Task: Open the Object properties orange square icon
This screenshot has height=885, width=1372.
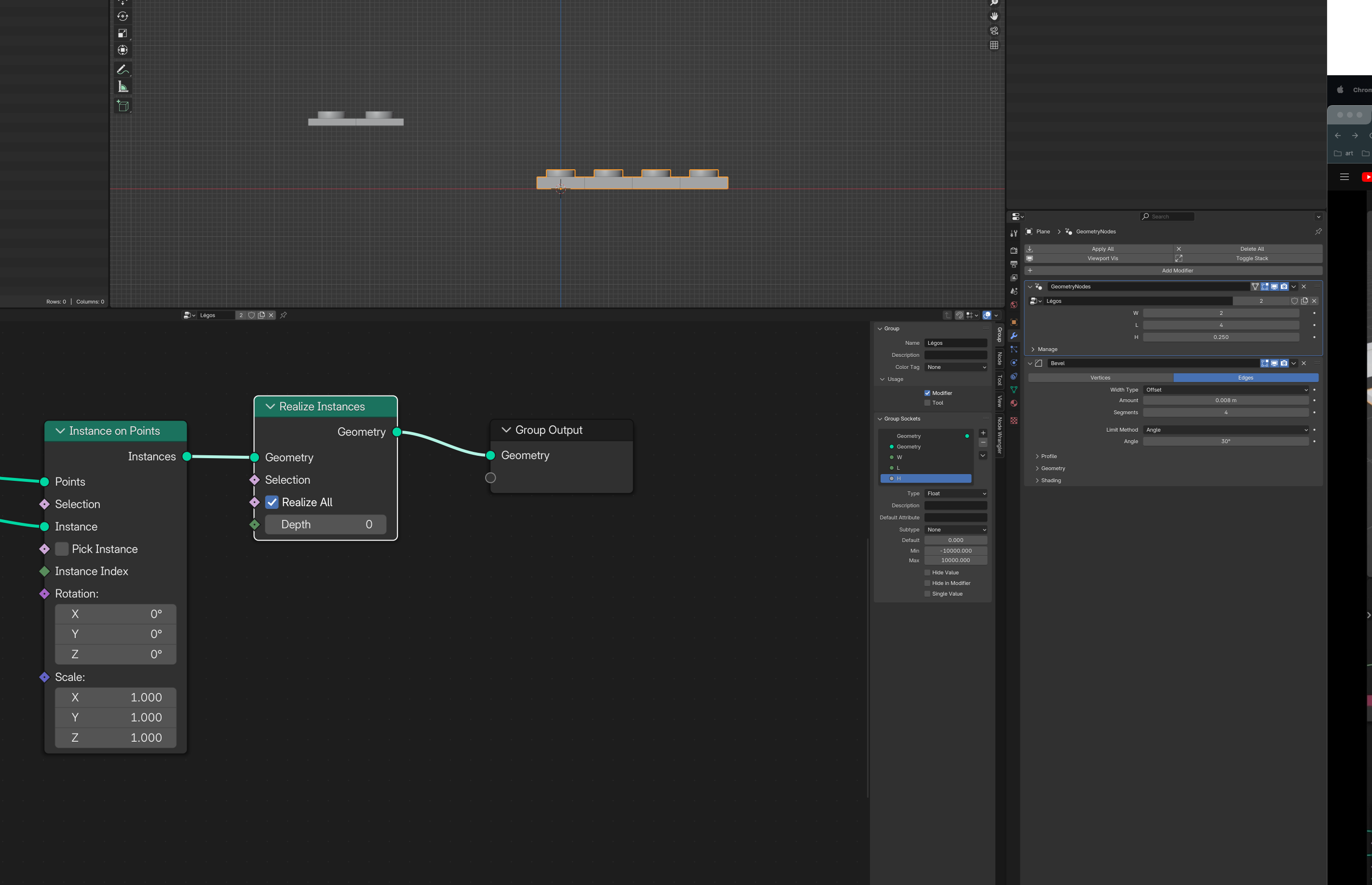Action: (1014, 322)
